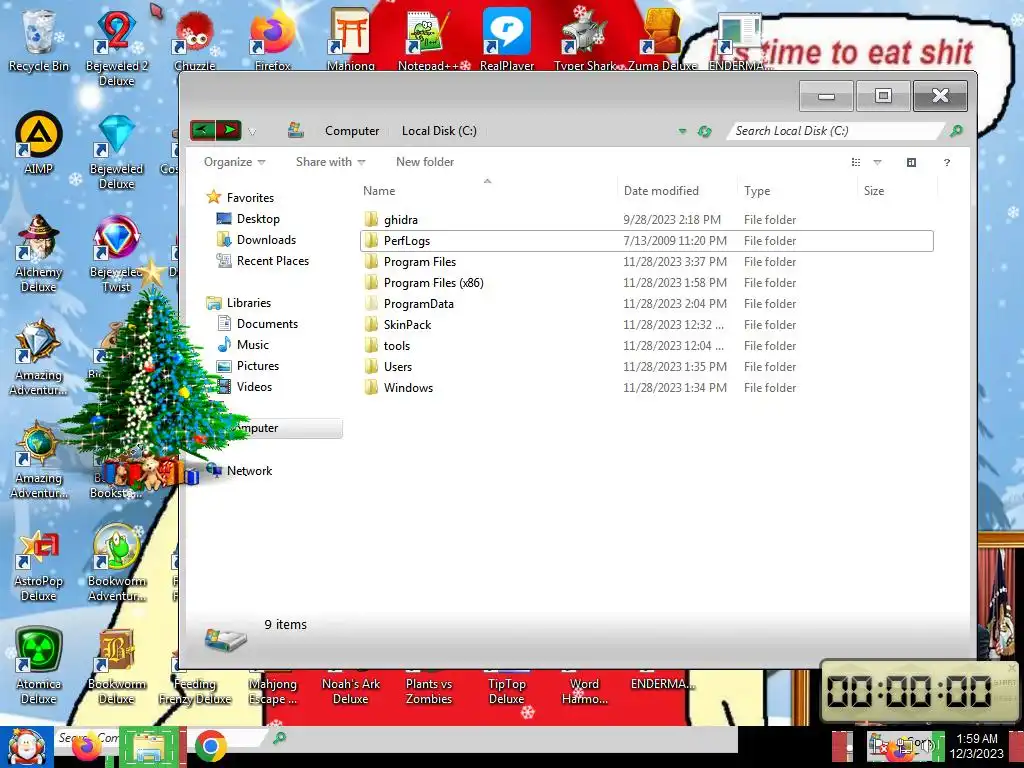Open the Mahjong desktop shortcut
Screen dimensions: 1024x768
[351, 39]
